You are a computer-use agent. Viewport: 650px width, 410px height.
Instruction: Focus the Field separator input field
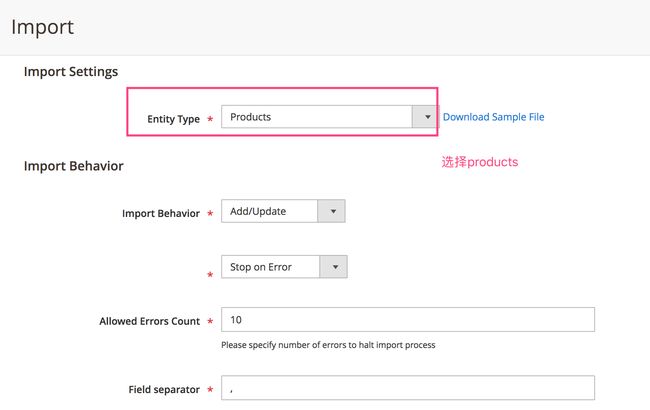tap(408, 388)
